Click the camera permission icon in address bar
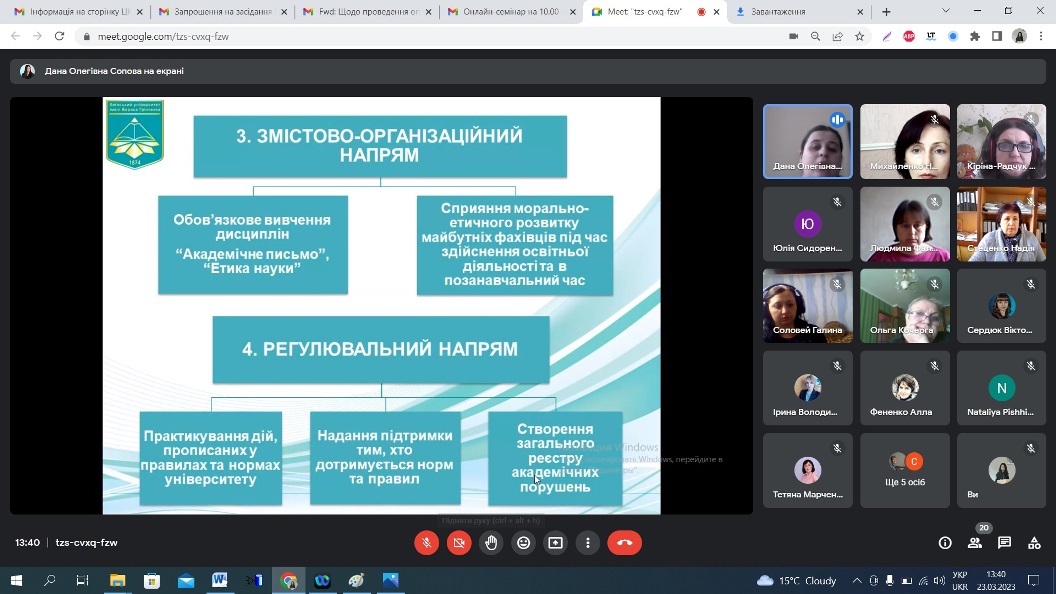 793,36
